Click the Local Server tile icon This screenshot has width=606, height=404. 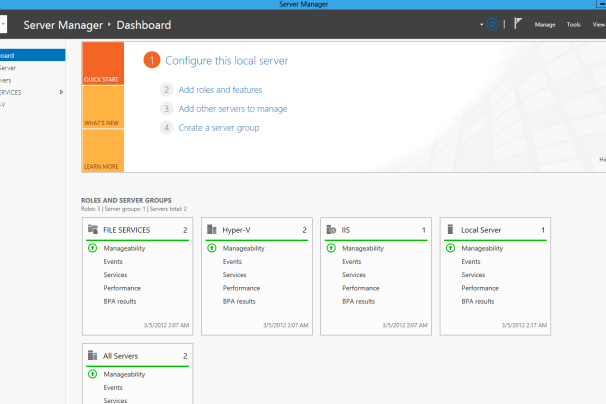click(x=450, y=229)
